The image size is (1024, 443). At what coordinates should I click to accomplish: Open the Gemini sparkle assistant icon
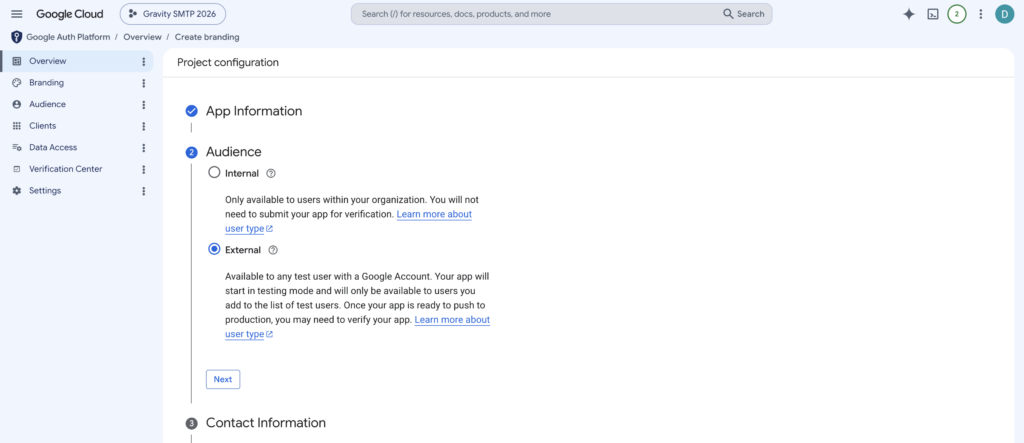pyautogui.click(x=908, y=14)
